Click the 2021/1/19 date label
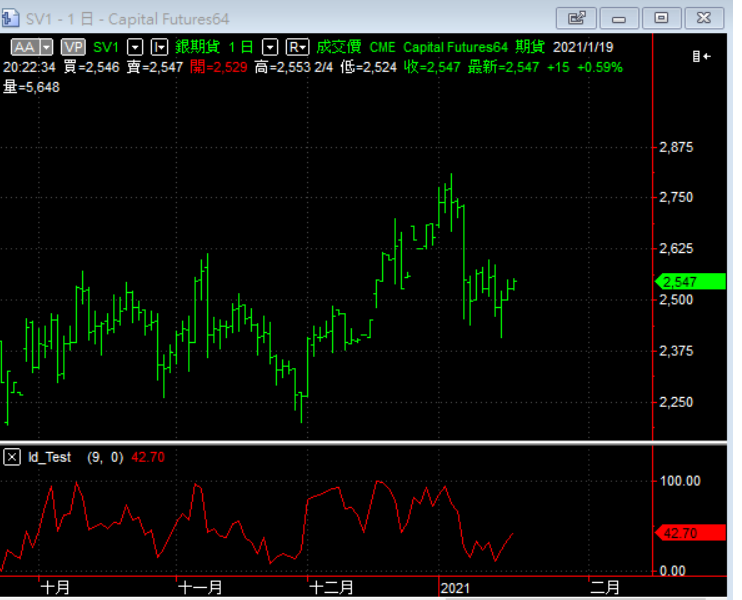The height and width of the screenshot is (600, 742). tap(583, 47)
